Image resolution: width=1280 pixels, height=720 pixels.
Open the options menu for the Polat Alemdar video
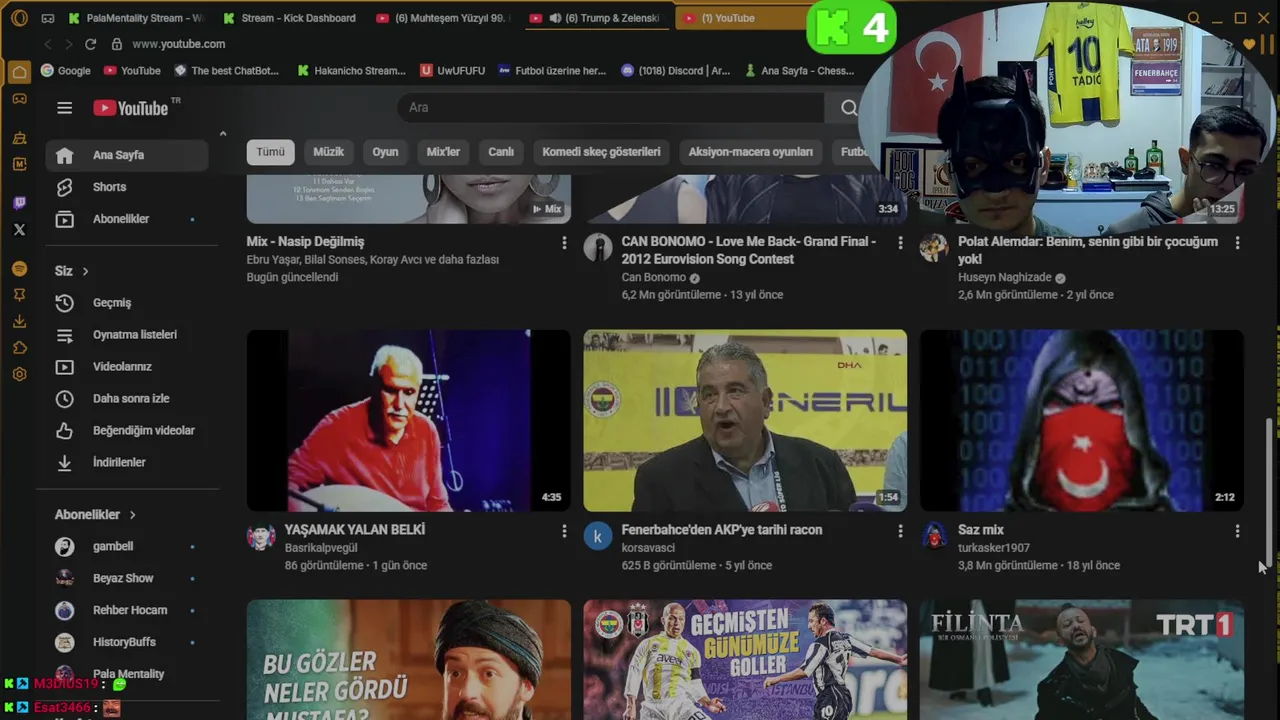1237,243
